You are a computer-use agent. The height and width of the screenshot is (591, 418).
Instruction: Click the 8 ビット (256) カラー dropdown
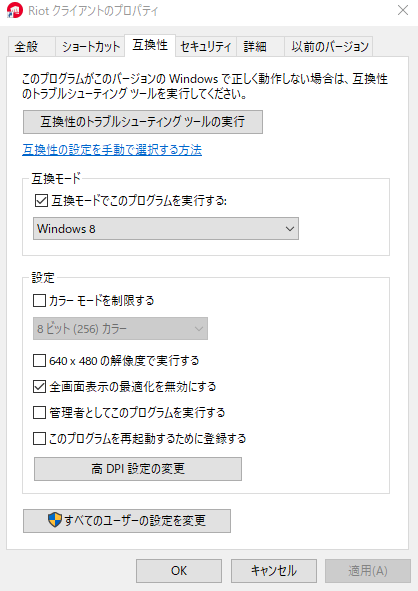120,329
